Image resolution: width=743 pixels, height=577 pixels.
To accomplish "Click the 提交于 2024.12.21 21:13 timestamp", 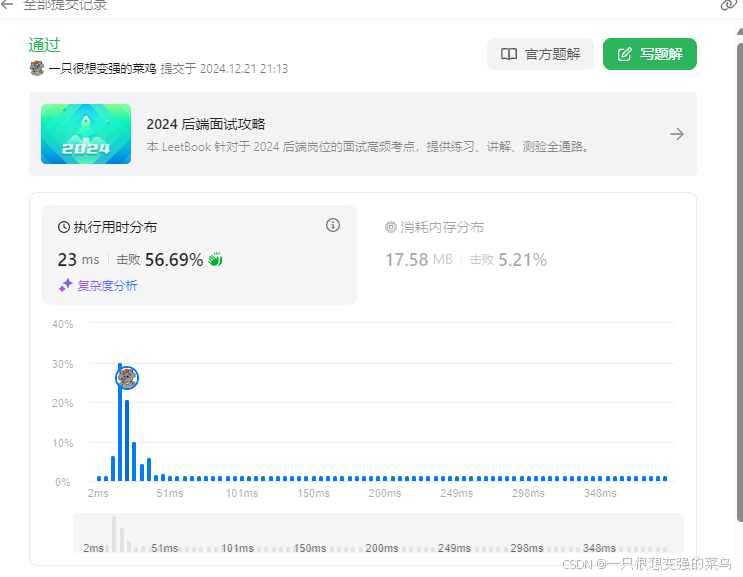I will (224, 69).
